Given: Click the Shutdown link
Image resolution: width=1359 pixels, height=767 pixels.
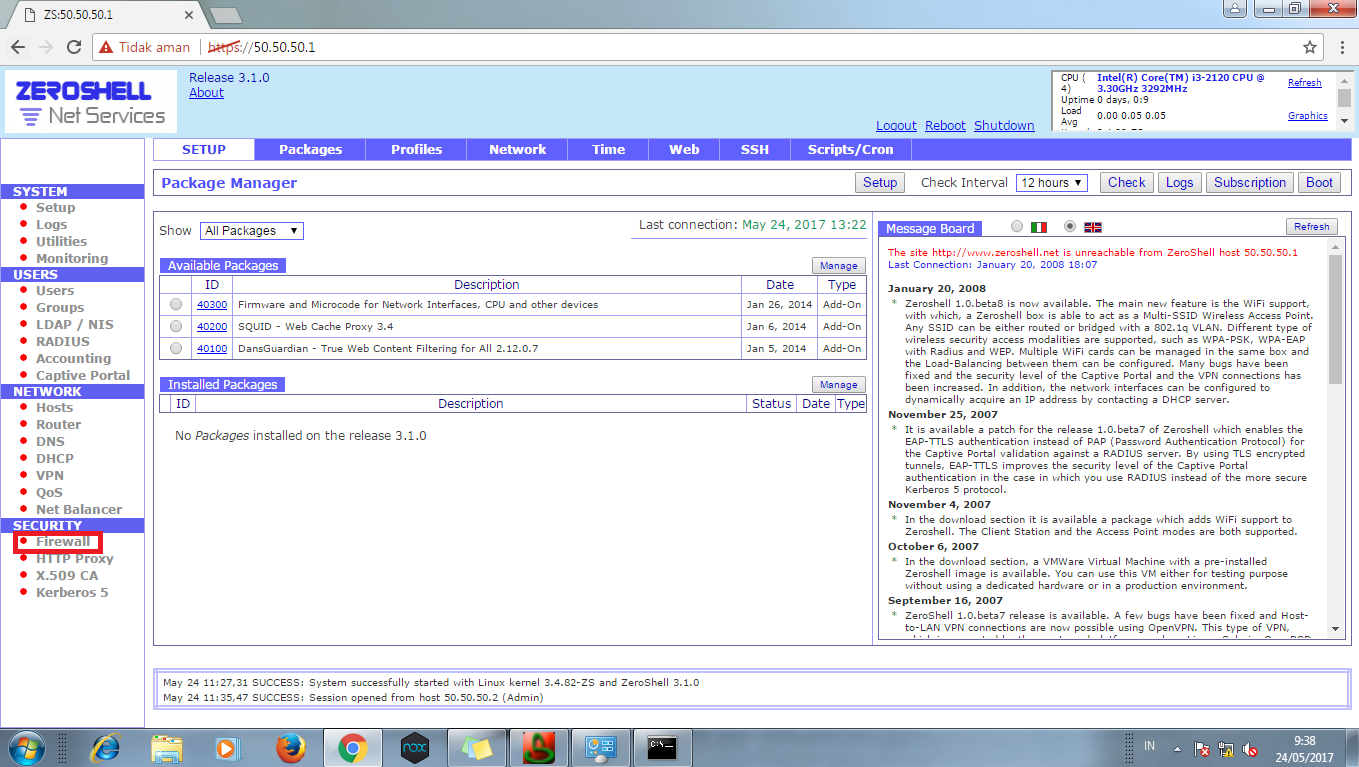Looking at the screenshot, I should [1004, 126].
